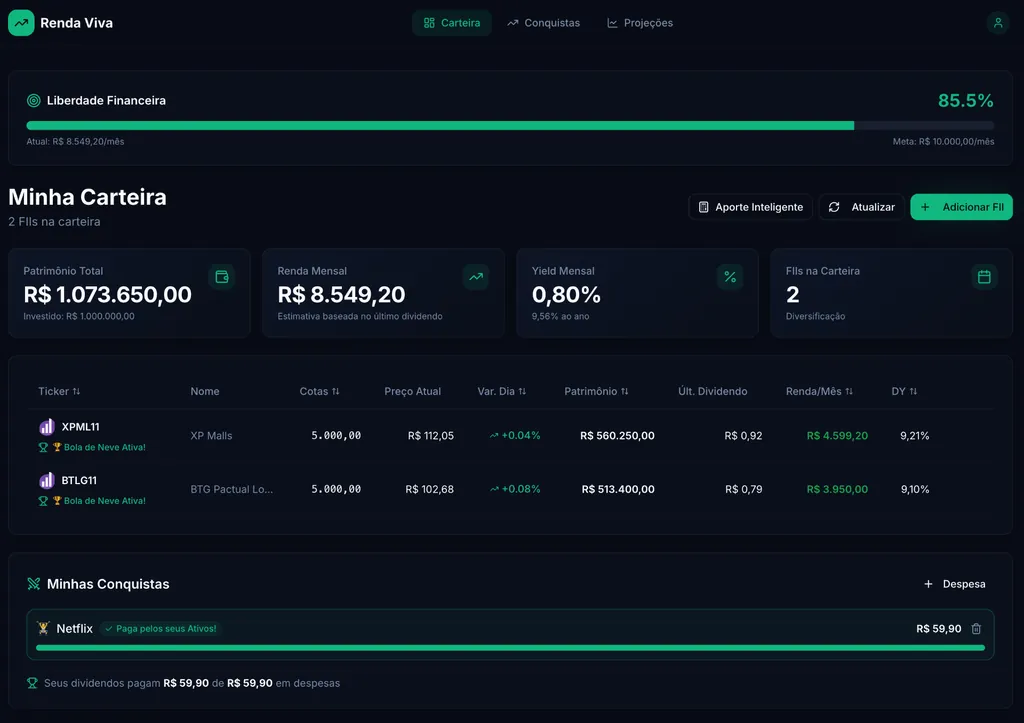Image resolution: width=1024 pixels, height=723 pixels.
Task: Open Aporte Inteligente
Action: click(x=750, y=207)
